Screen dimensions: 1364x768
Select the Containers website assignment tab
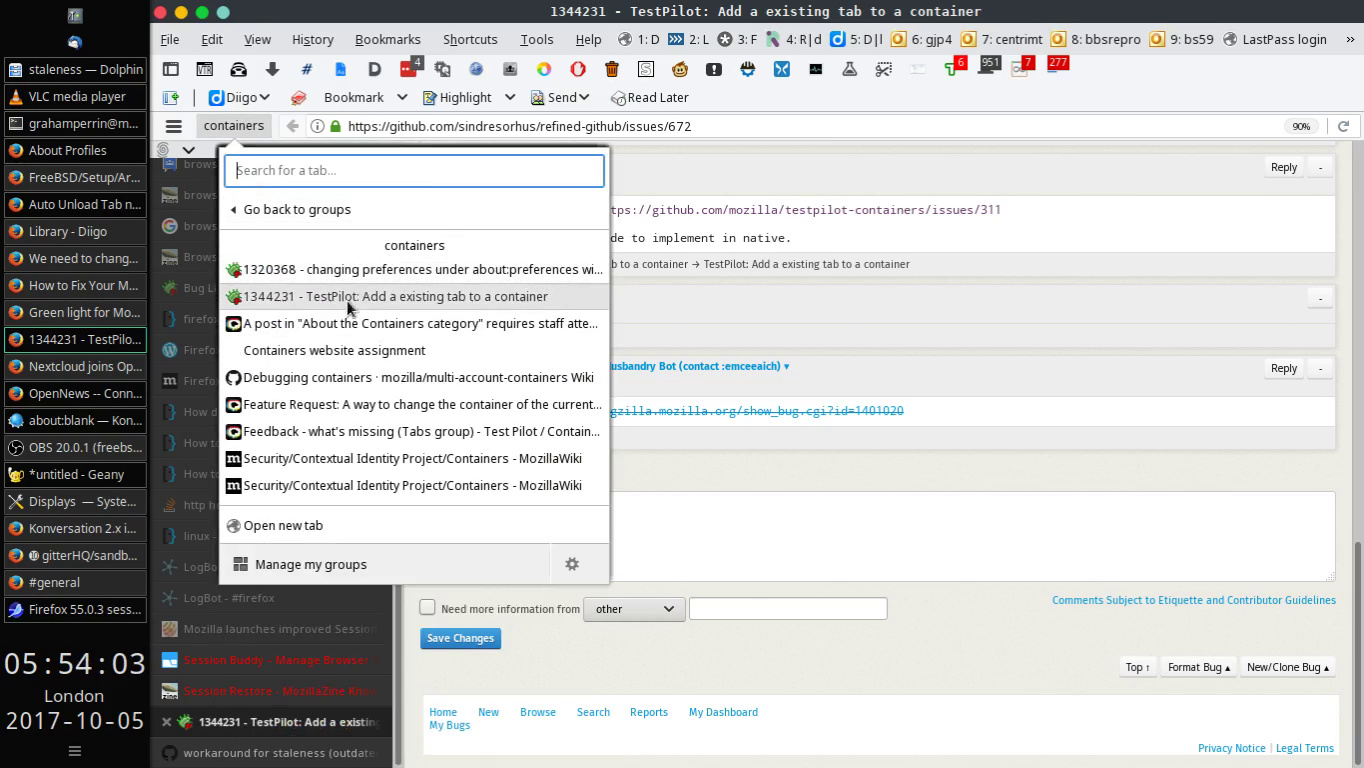pos(414,350)
